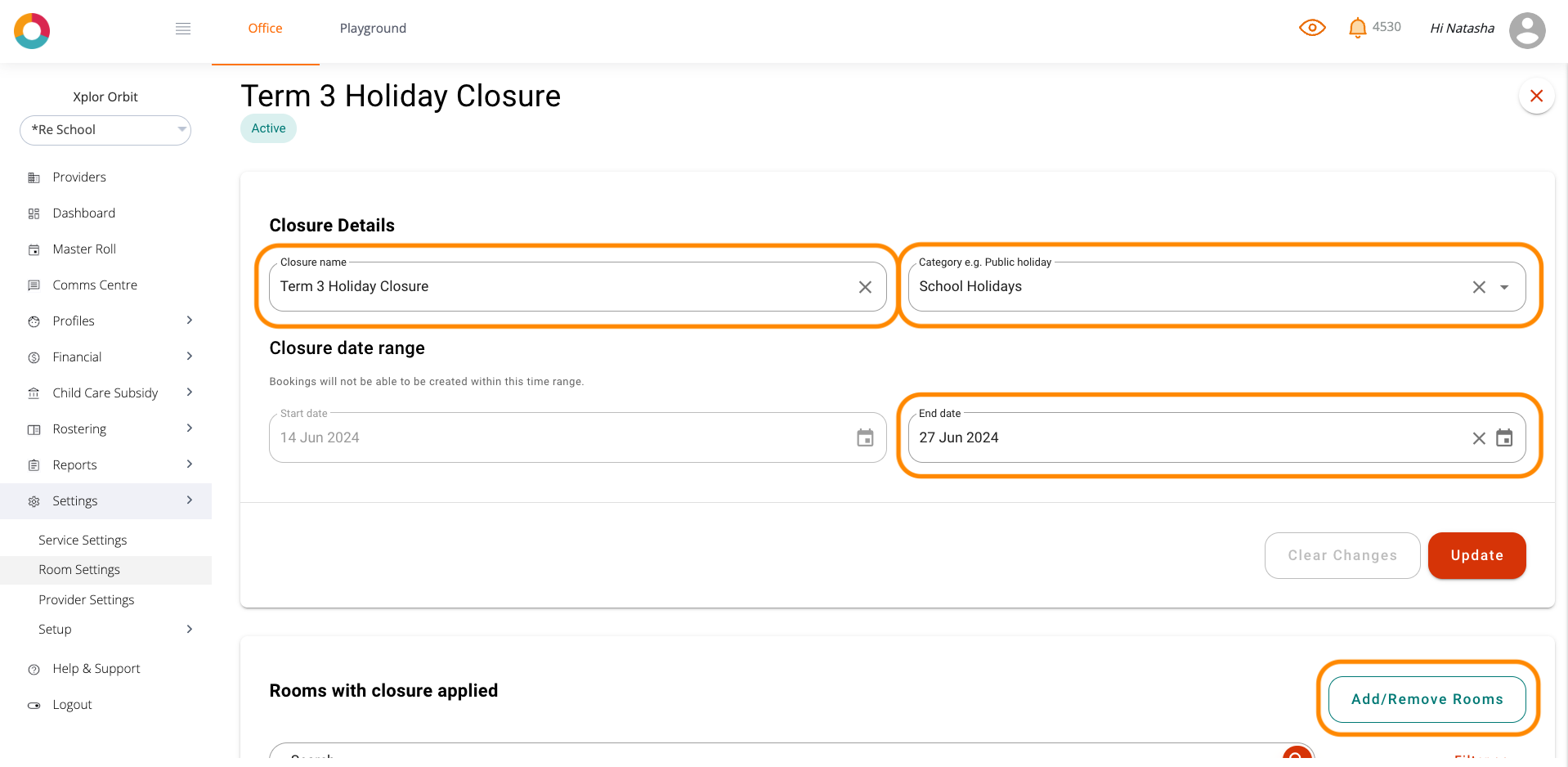The image size is (1568, 767).
Task: Switch to the Playground tab
Action: (373, 29)
